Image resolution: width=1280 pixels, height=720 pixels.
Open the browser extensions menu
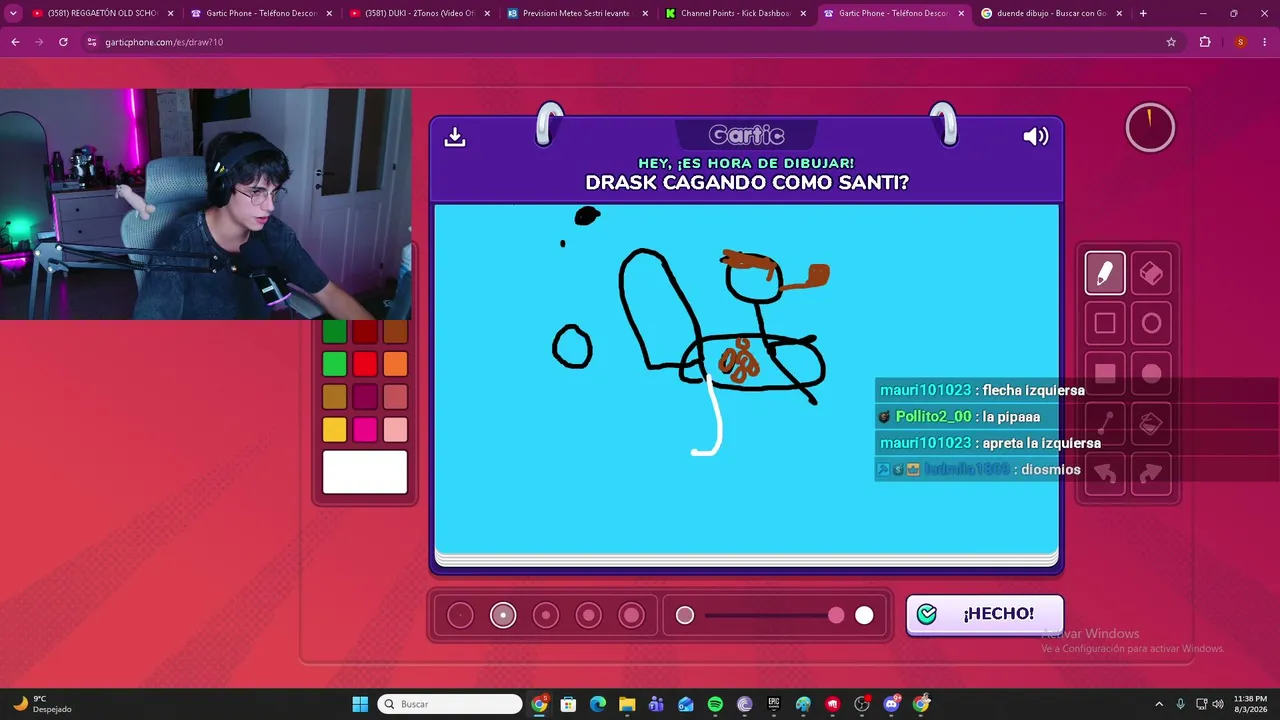[1205, 42]
